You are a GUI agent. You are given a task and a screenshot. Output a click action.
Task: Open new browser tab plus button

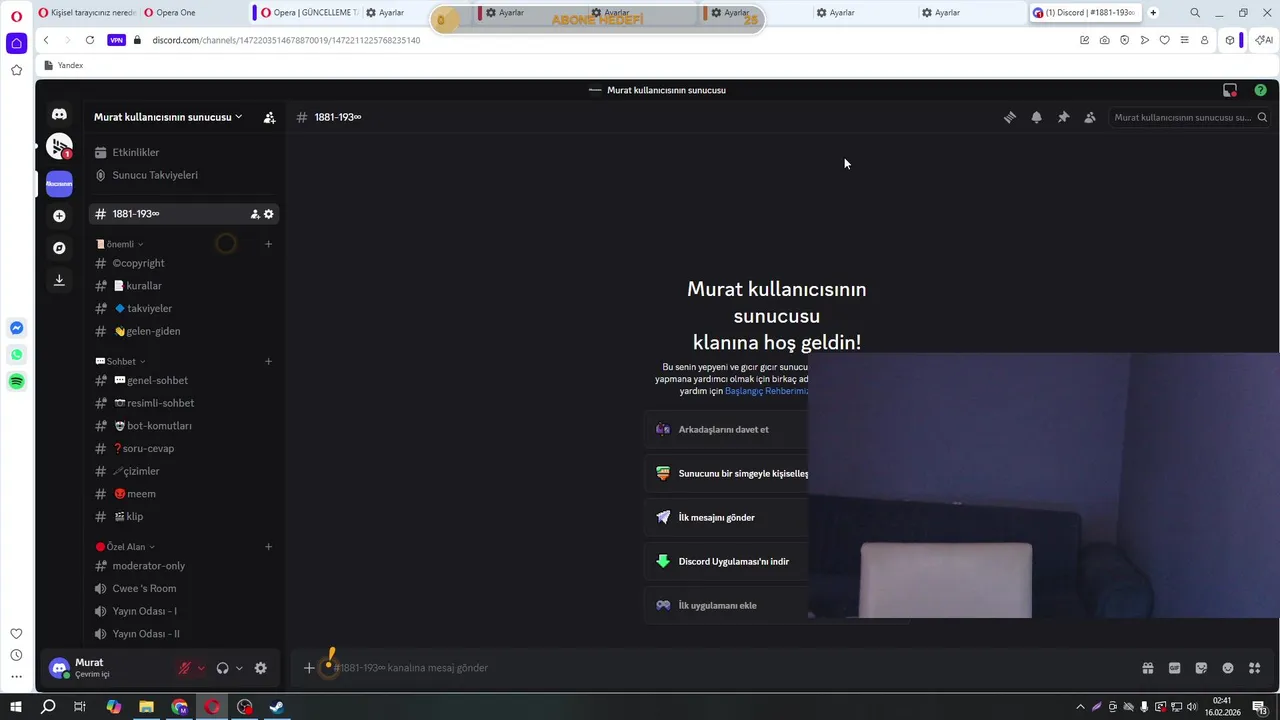pyautogui.click(x=1153, y=13)
